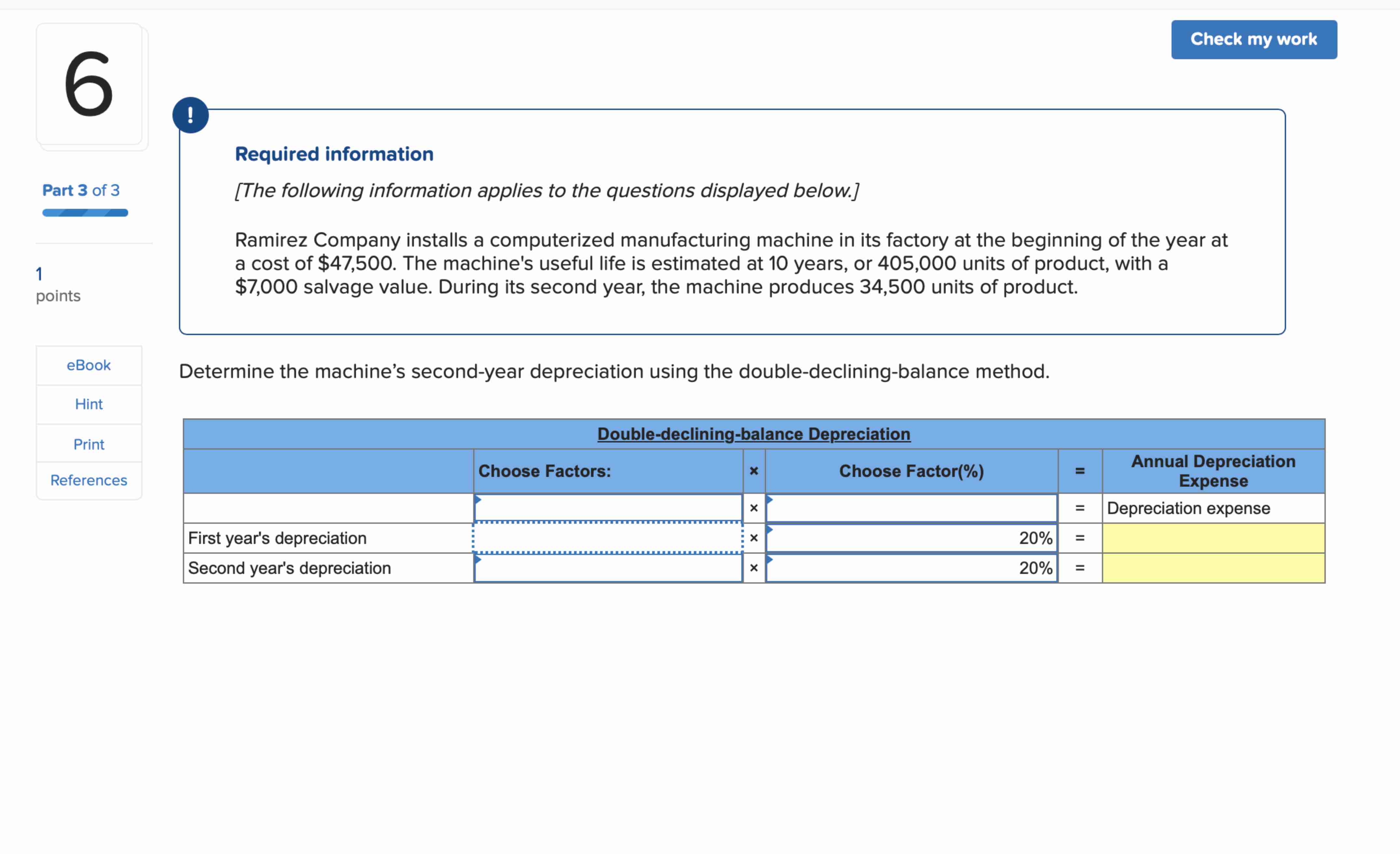
Task: Select the Print option
Action: 89,444
